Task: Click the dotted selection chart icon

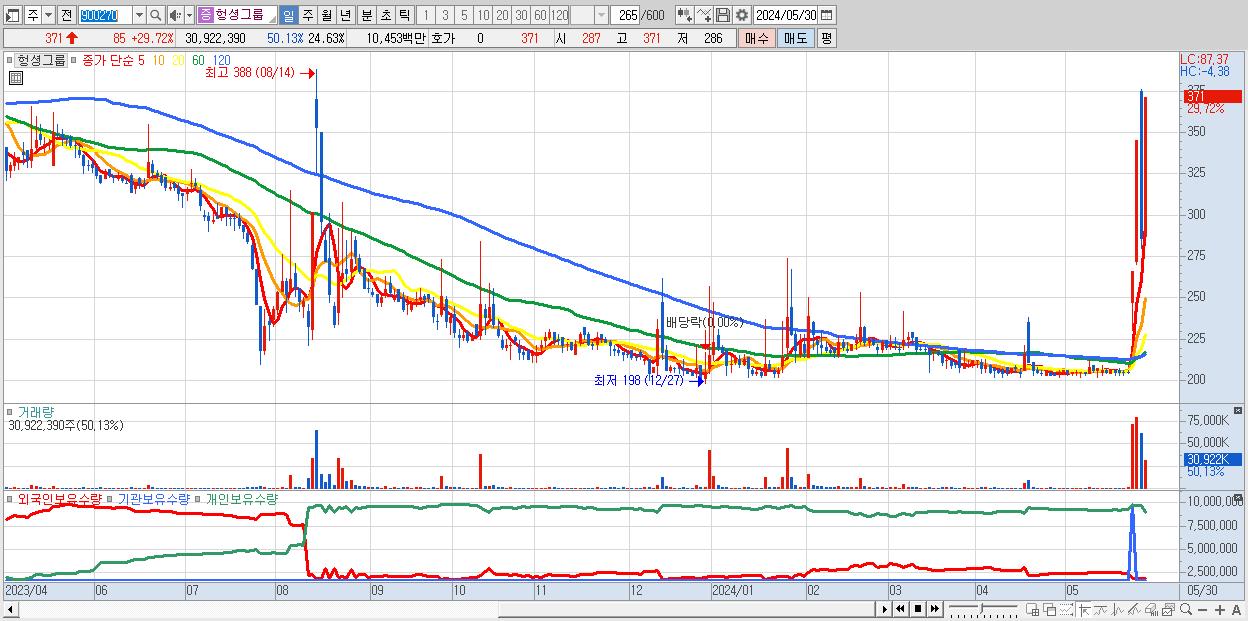Action: [1066, 609]
